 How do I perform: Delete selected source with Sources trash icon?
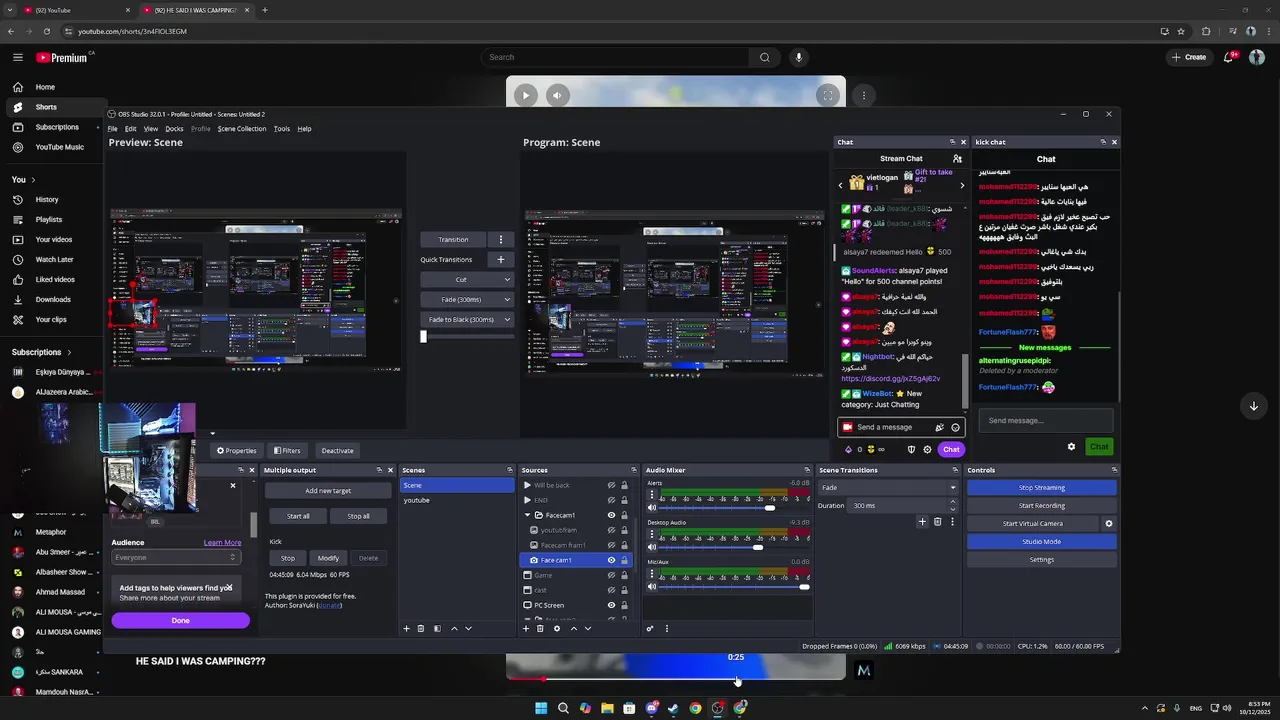(x=540, y=629)
